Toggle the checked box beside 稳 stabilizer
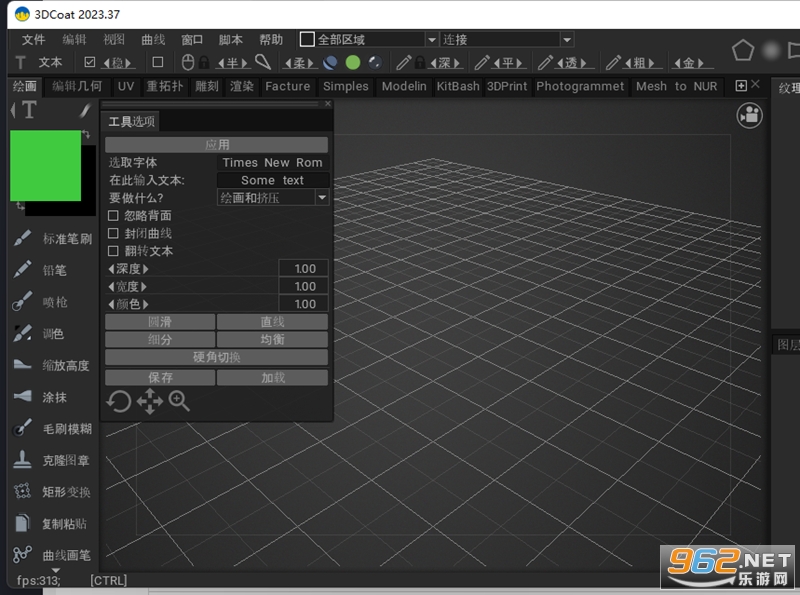800x595 pixels. click(90, 62)
